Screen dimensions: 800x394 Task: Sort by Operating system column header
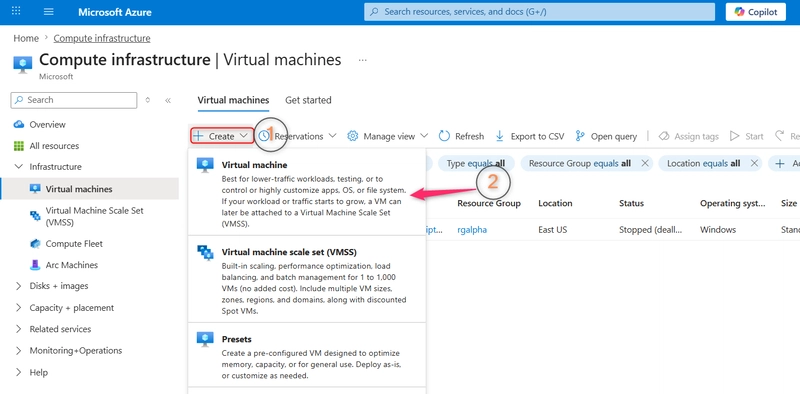click(733, 203)
